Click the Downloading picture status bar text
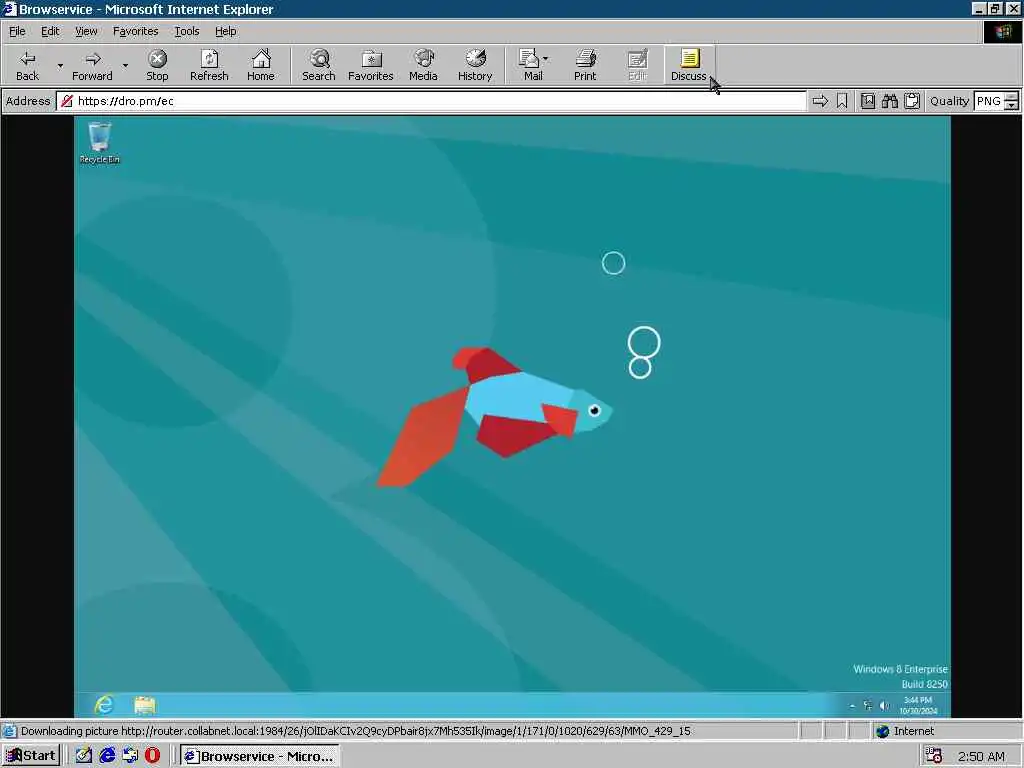Screen dimensions: 1024x768 [355, 731]
